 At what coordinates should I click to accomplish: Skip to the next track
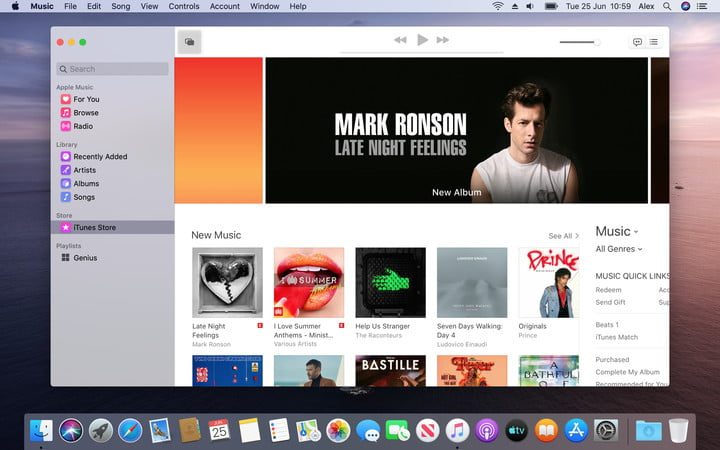(x=442, y=40)
